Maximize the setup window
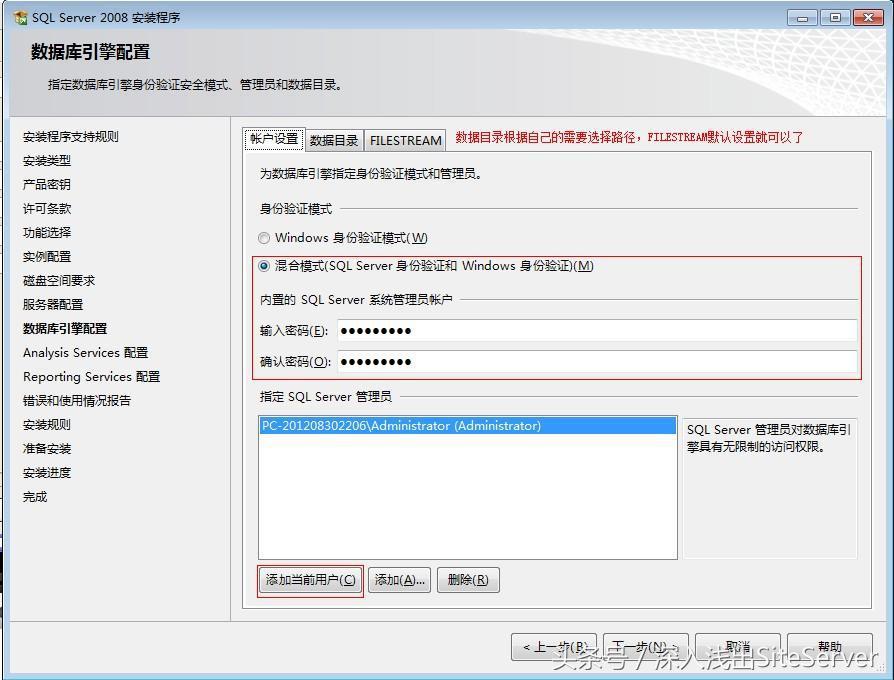Screen dimensions: 894x680 835,18
